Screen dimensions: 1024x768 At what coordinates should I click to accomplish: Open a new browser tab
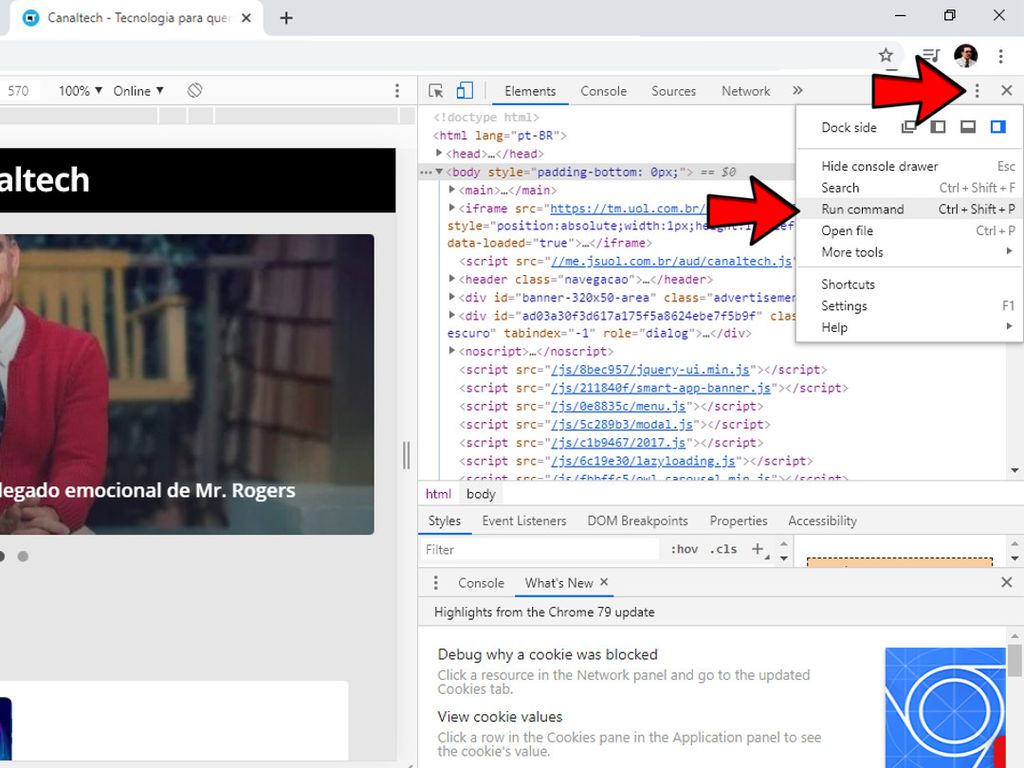tap(286, 18)
